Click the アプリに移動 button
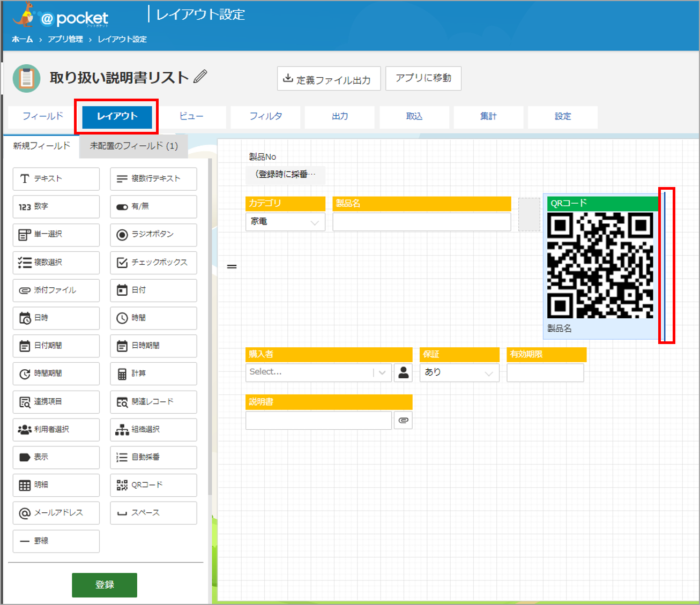The width and height of the screenshot is (700, 605). [x=423, y=78]
